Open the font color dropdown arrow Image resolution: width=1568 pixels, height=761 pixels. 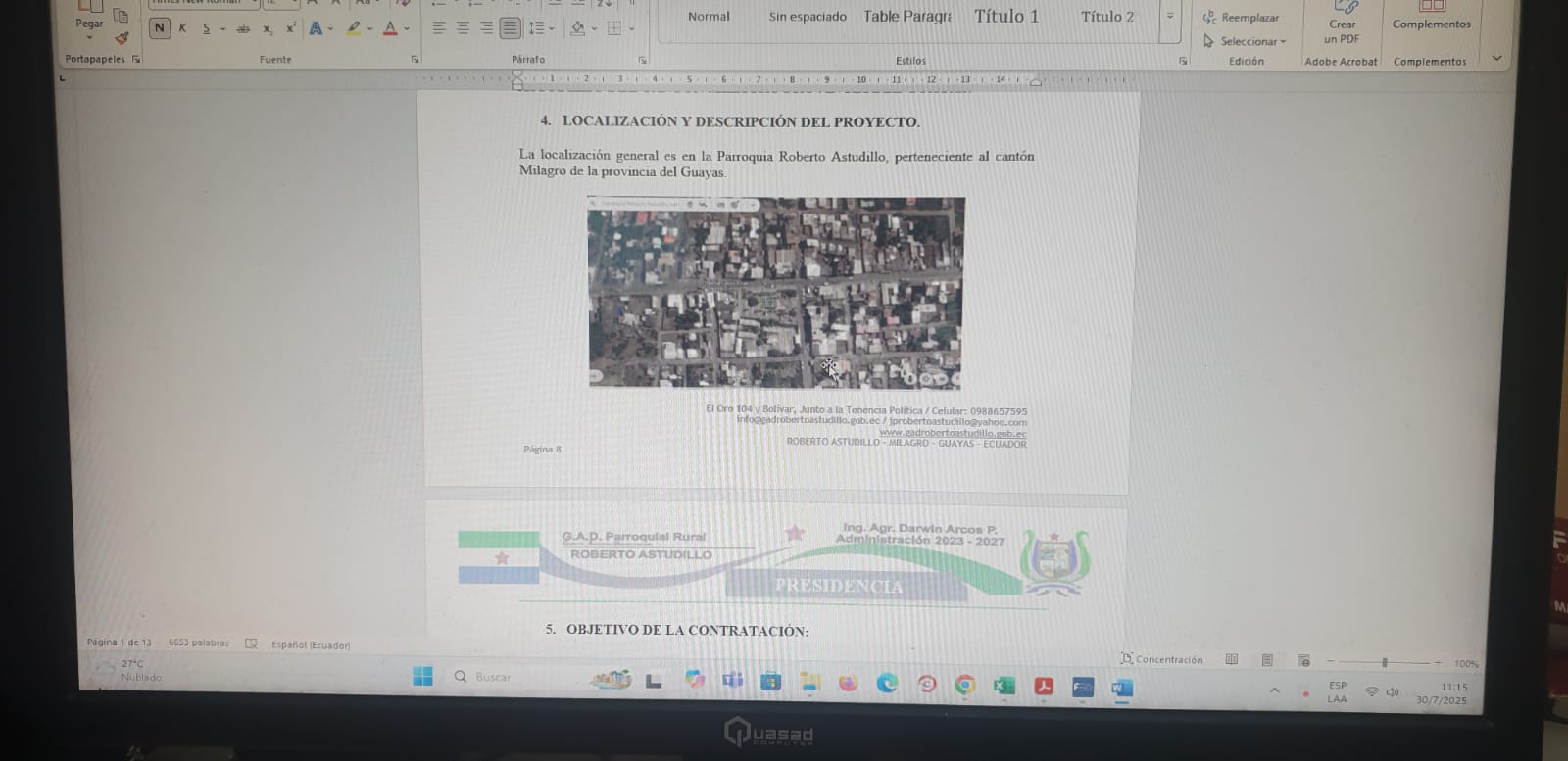[x=407, y=29]
